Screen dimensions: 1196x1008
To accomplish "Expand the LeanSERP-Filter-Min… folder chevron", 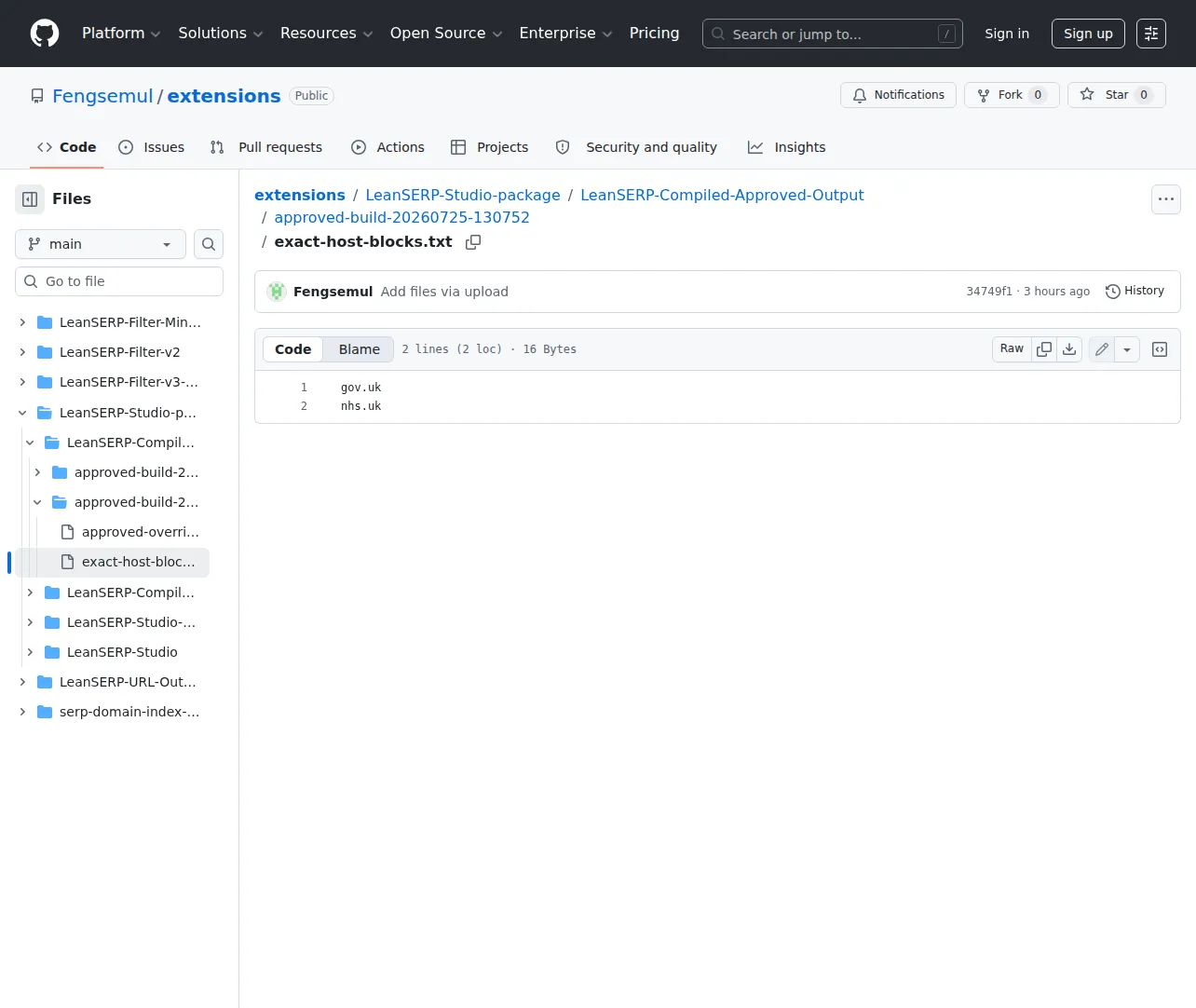I will pyautogui.click(x=22, y=322).
